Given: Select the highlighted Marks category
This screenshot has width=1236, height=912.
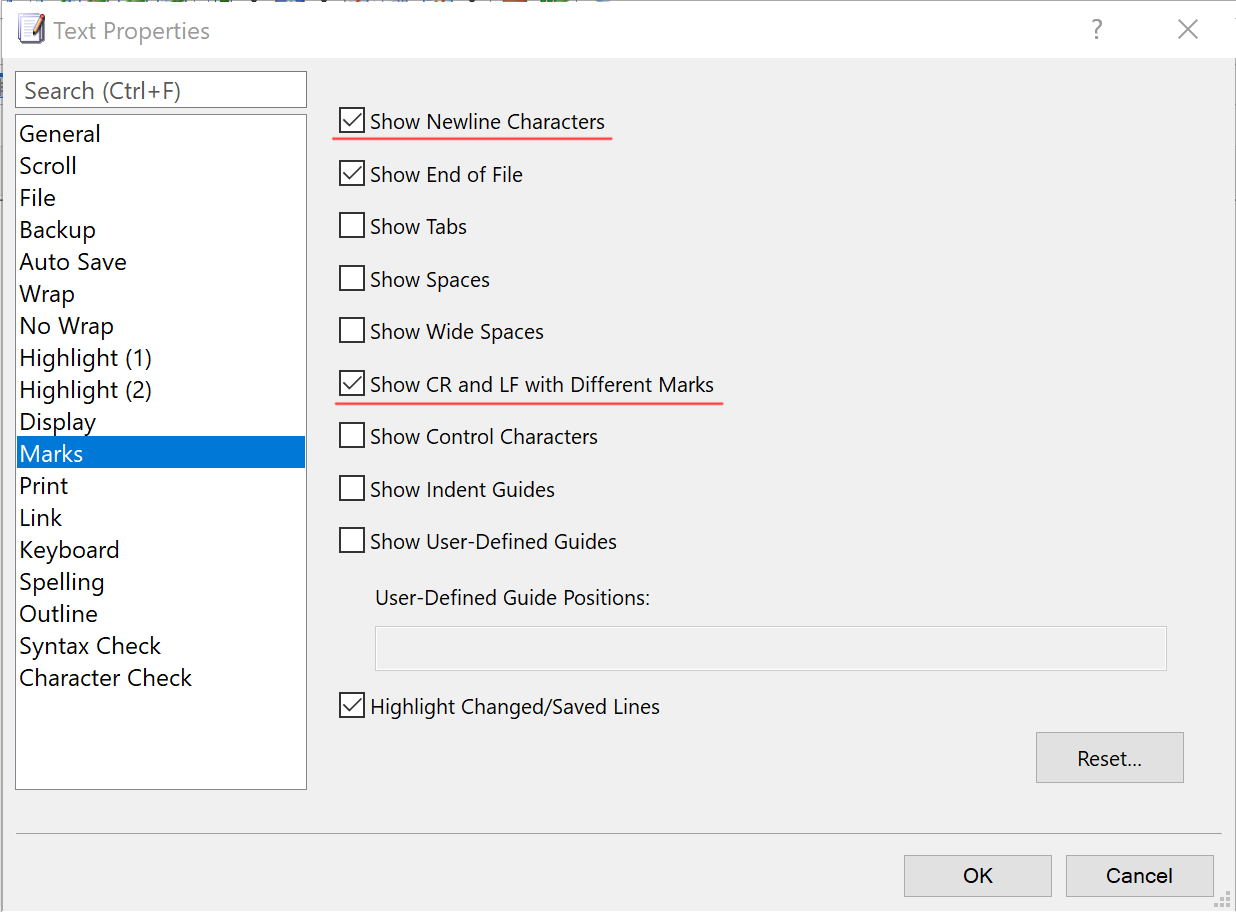Looking at the screenshot, I should pyautogui.click(x=161, y=454).
